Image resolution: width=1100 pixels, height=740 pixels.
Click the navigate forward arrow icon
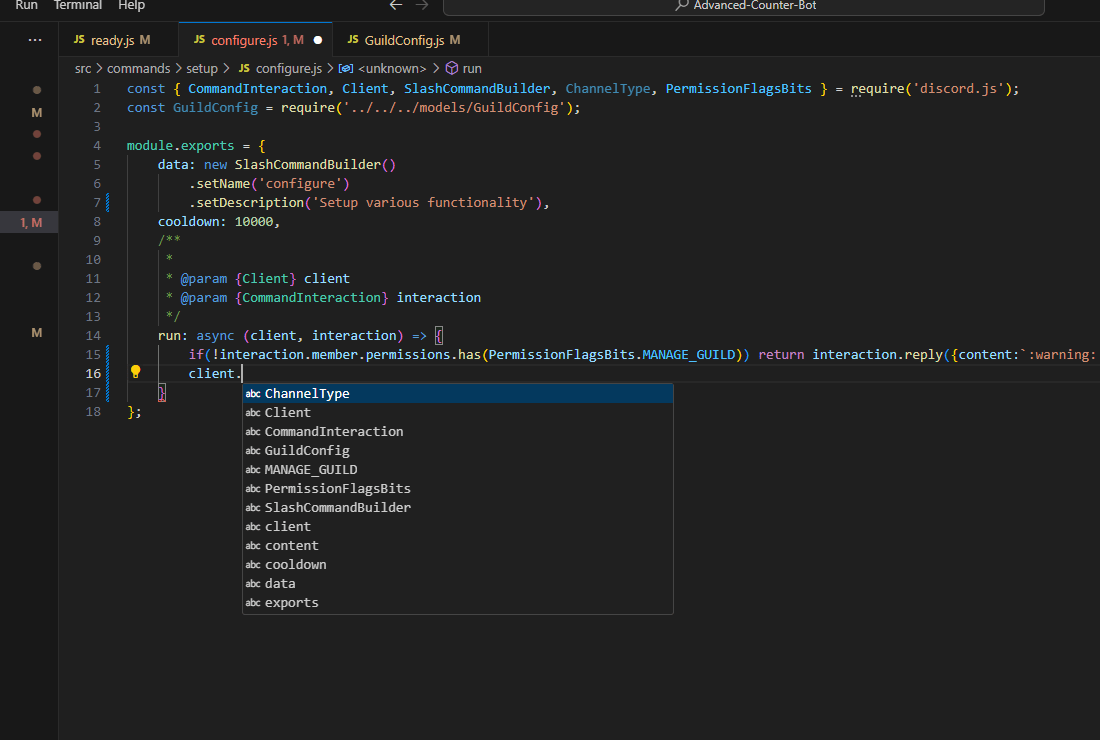pos(419,5)
